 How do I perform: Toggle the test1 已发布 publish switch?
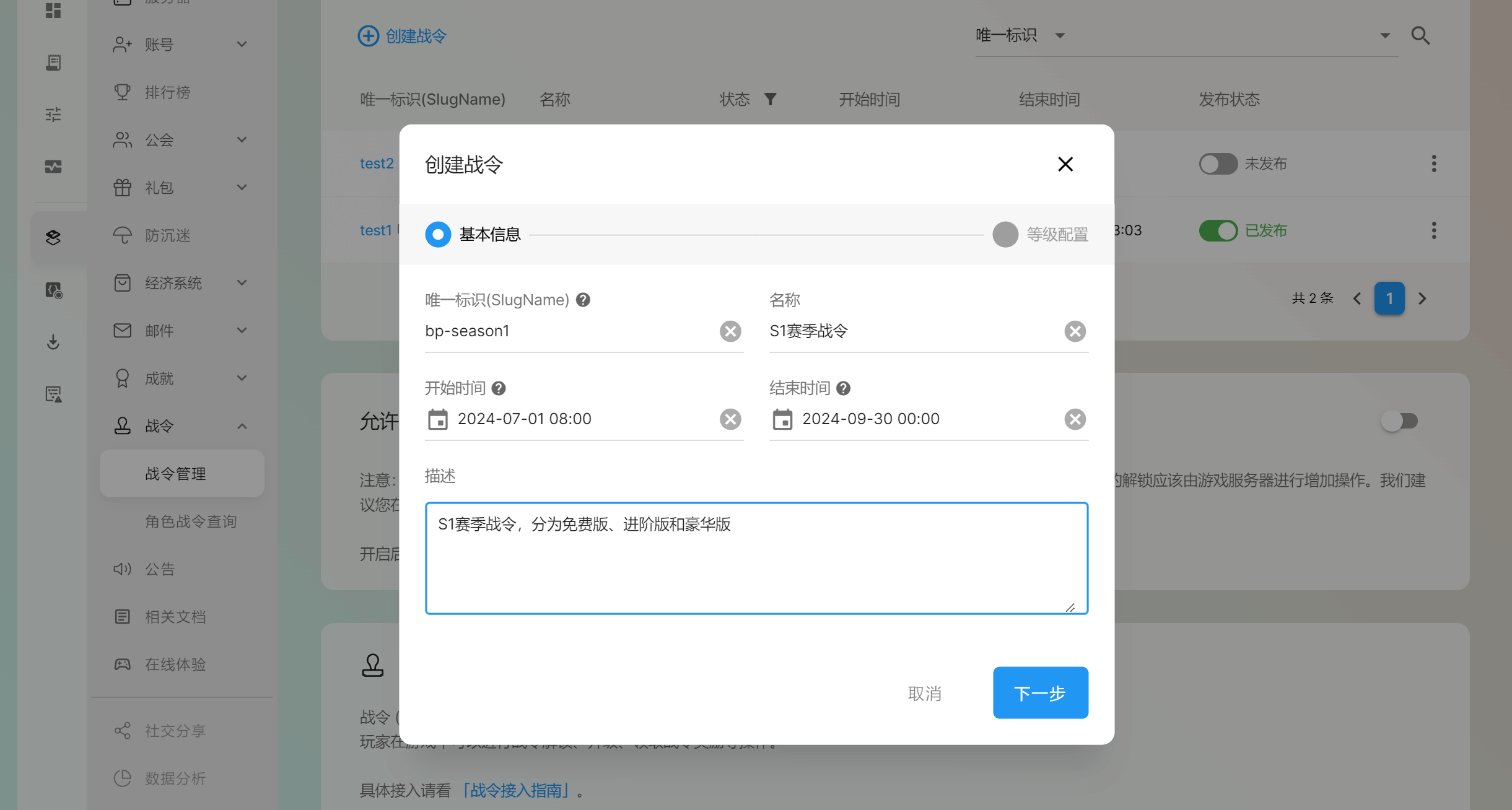coord(1218,230)
